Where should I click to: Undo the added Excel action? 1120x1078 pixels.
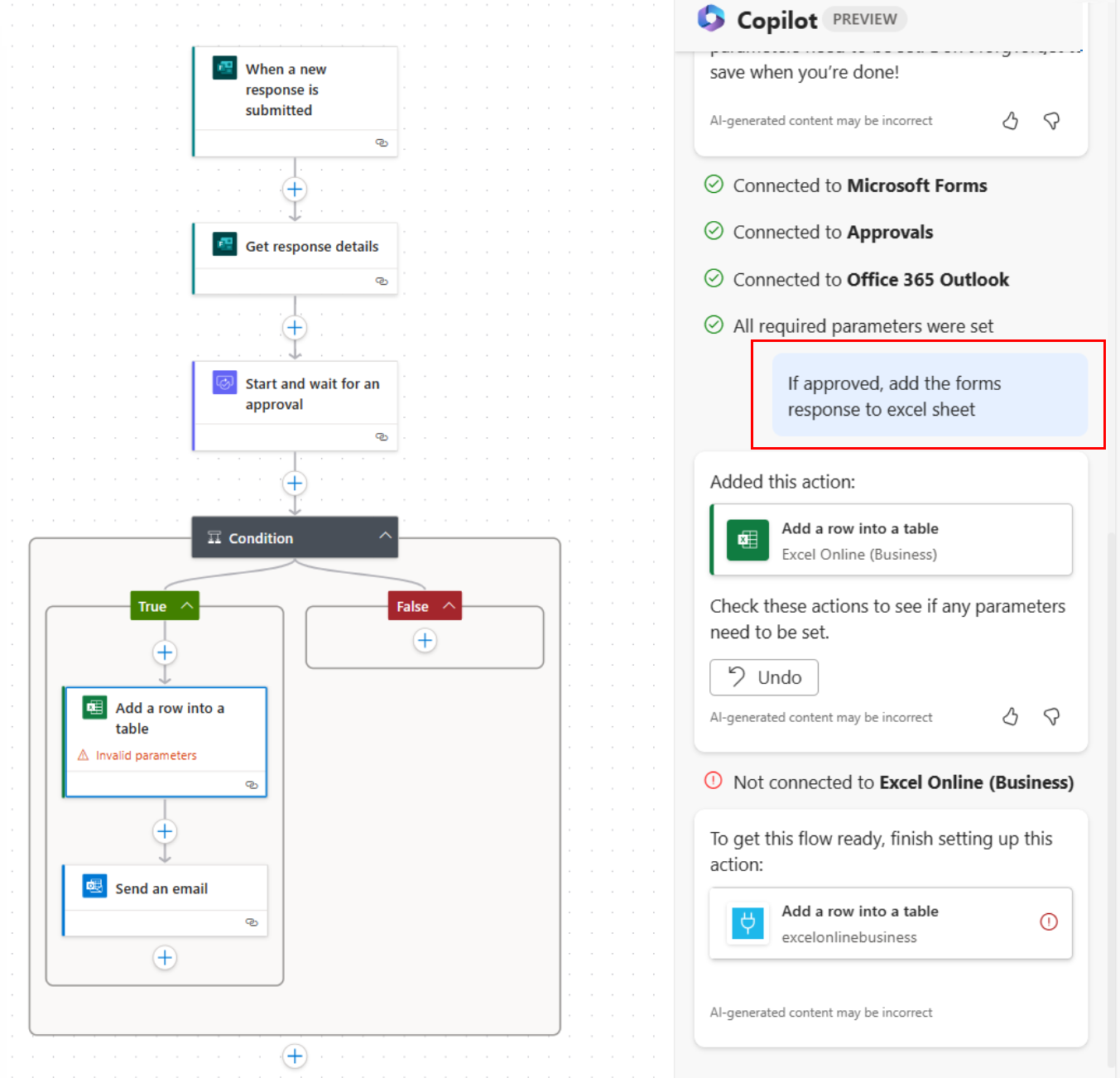click(x=764, y=677)
